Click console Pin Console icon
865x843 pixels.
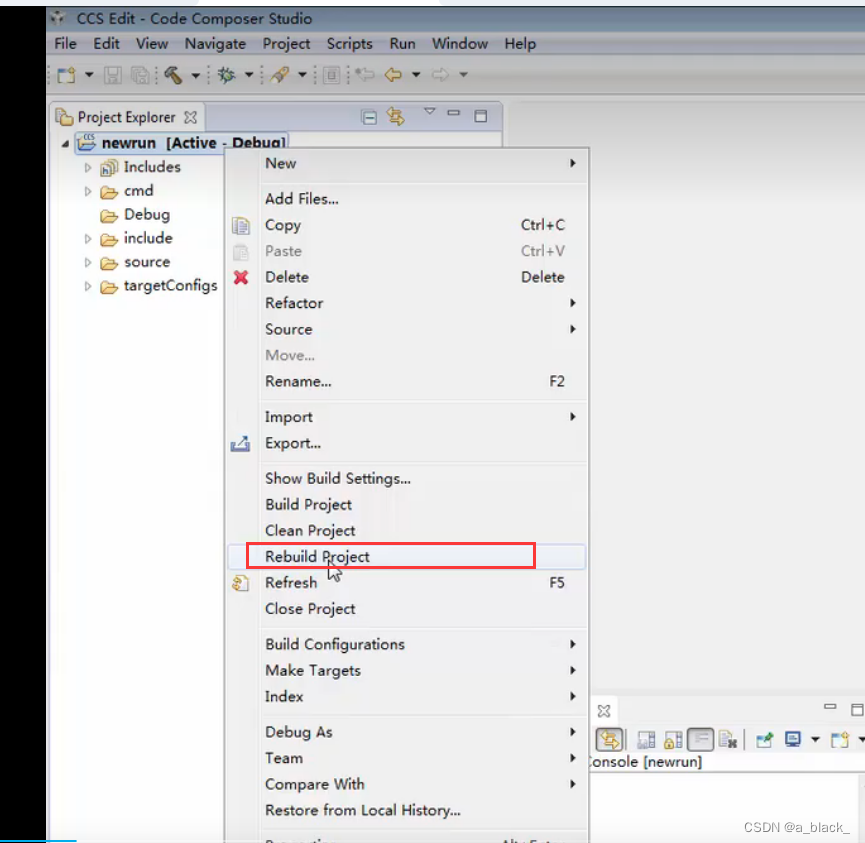(765, 739)
